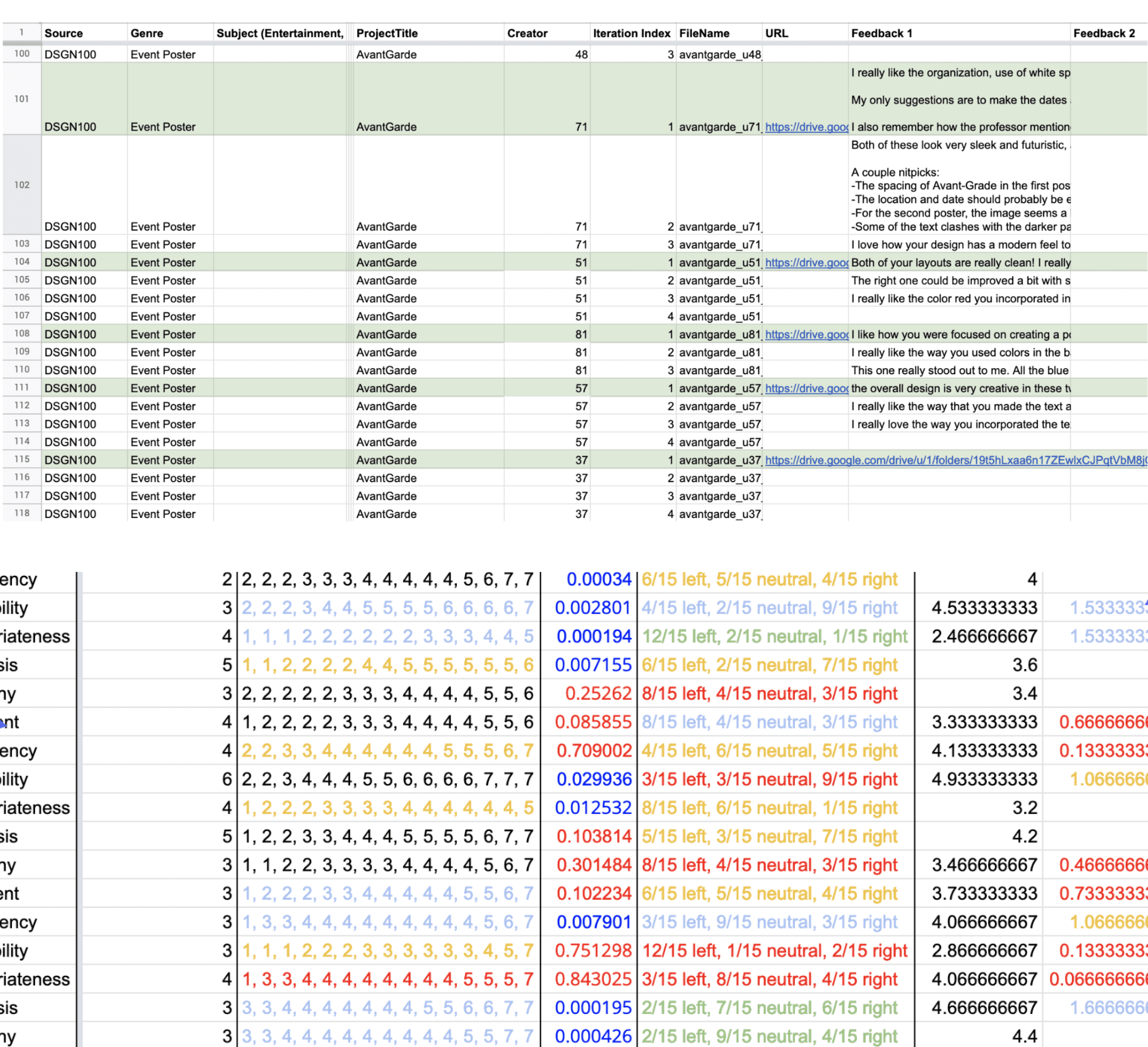Viewport: 1148px width, 1047px height.
Task: Select the Genre column header
Action: (x=170, y=33)
